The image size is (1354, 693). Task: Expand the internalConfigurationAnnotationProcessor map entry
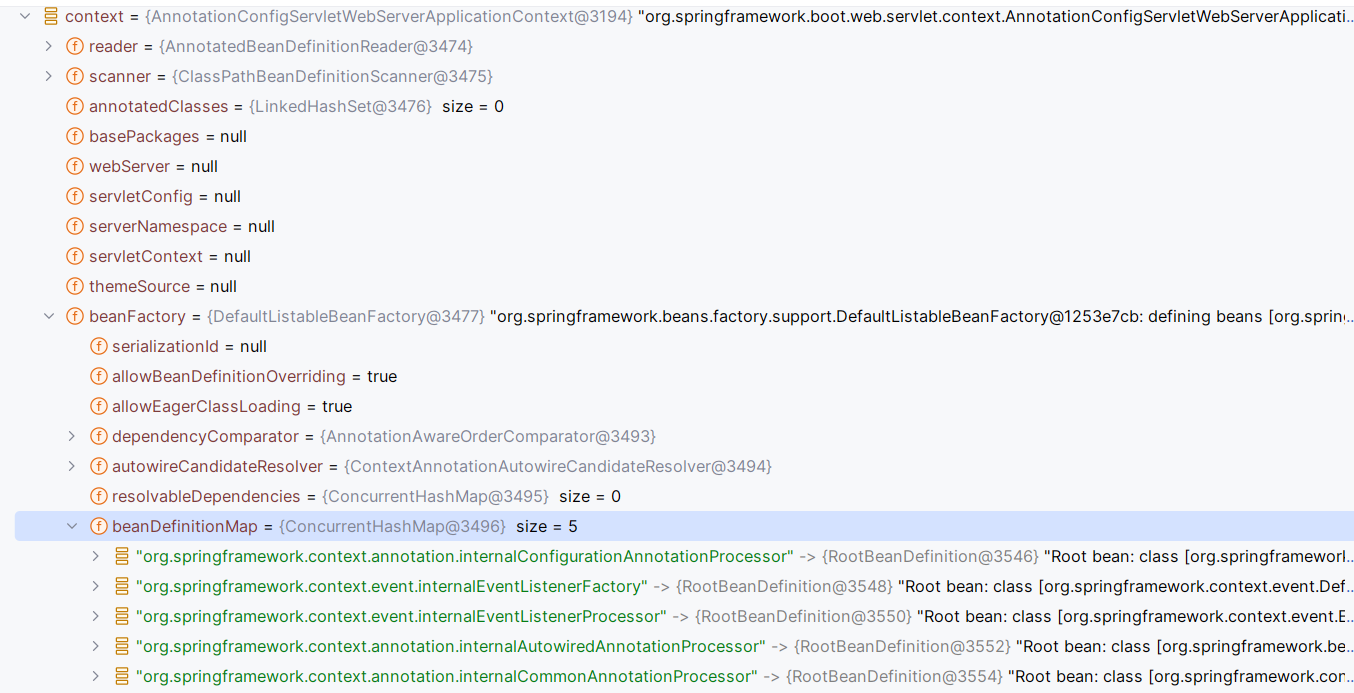click(x=95, y=556)
